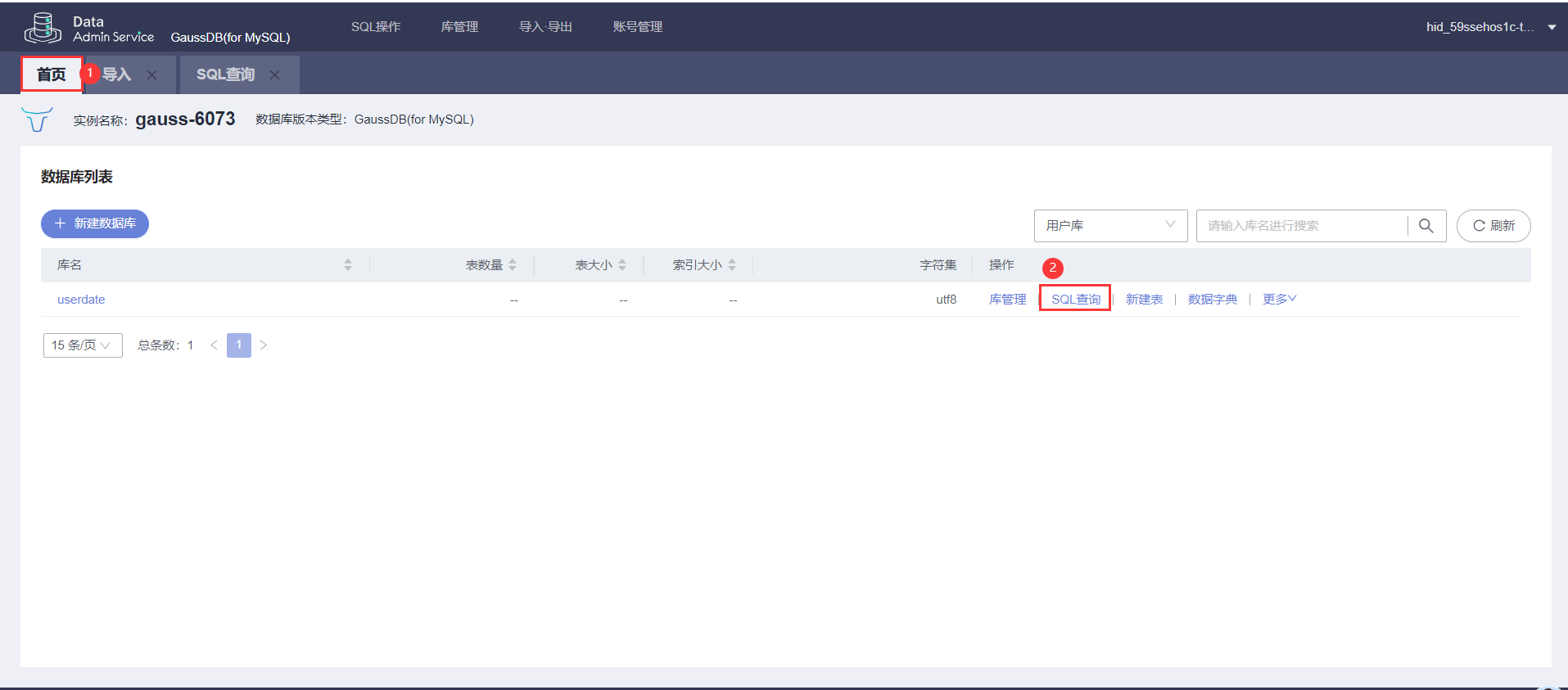Click the 操作 column header
This screenshot has height=690, width=1568.
1001,265
